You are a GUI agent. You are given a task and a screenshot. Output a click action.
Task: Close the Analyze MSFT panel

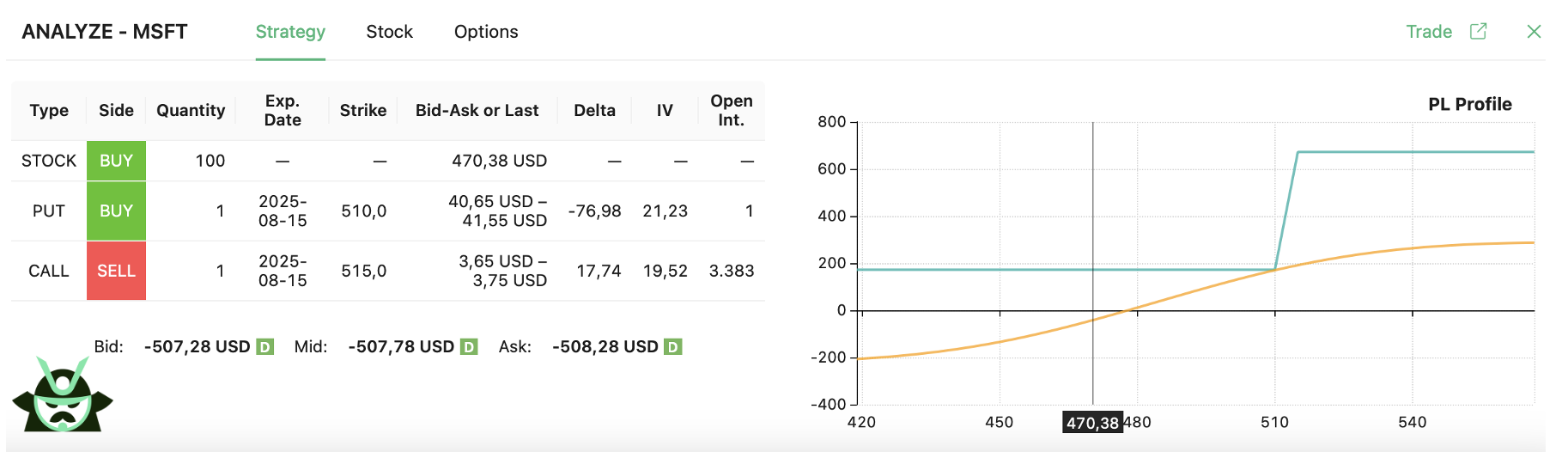(1534, 32)
